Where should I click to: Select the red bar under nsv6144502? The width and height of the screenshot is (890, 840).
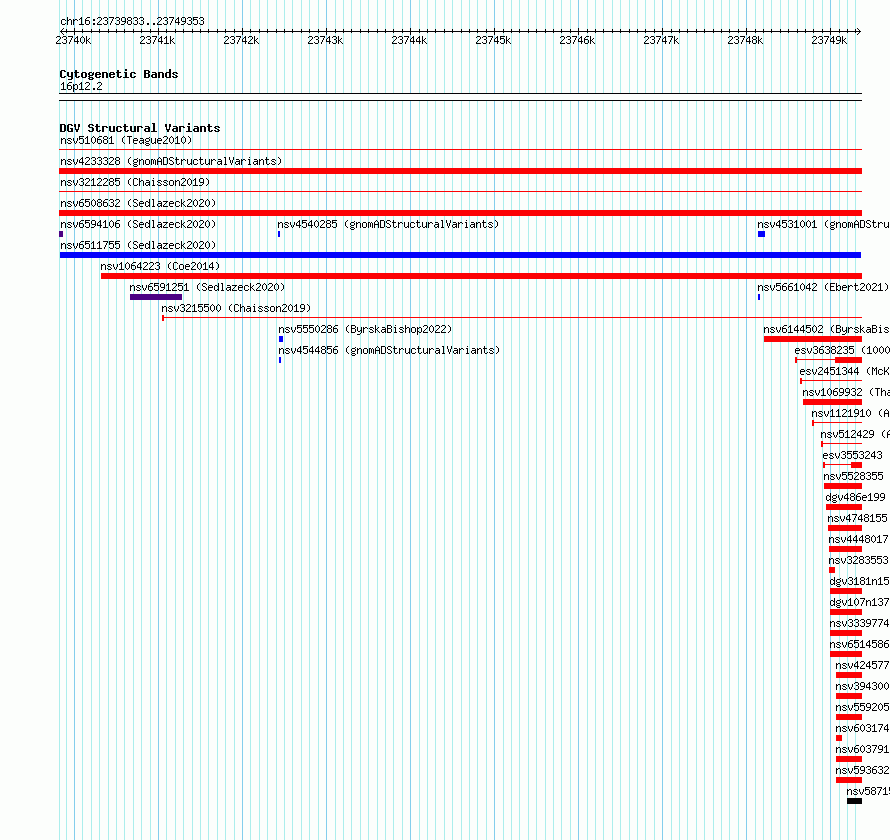tap(813, 339)
